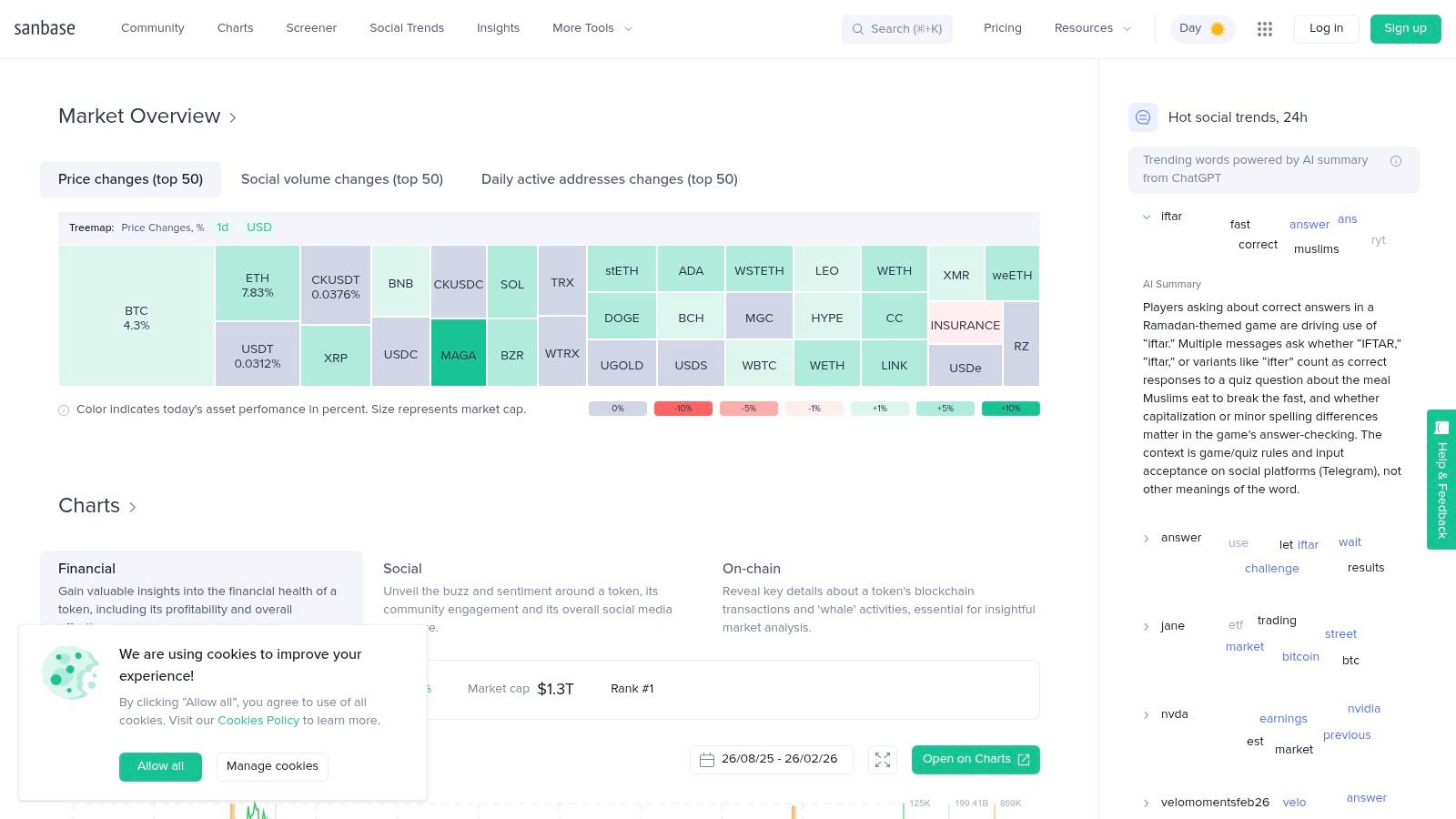1456x819 pixels.
Task: Open the search with the magnifier icon
Action: click(x=856, y=28)
